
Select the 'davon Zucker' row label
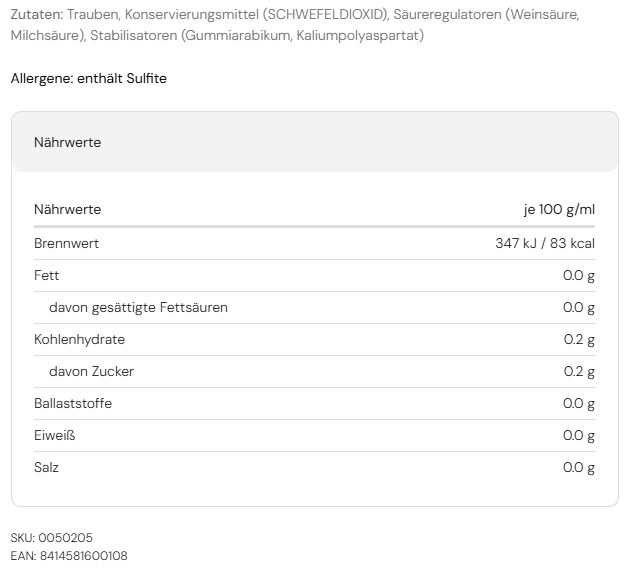point(91,371)
